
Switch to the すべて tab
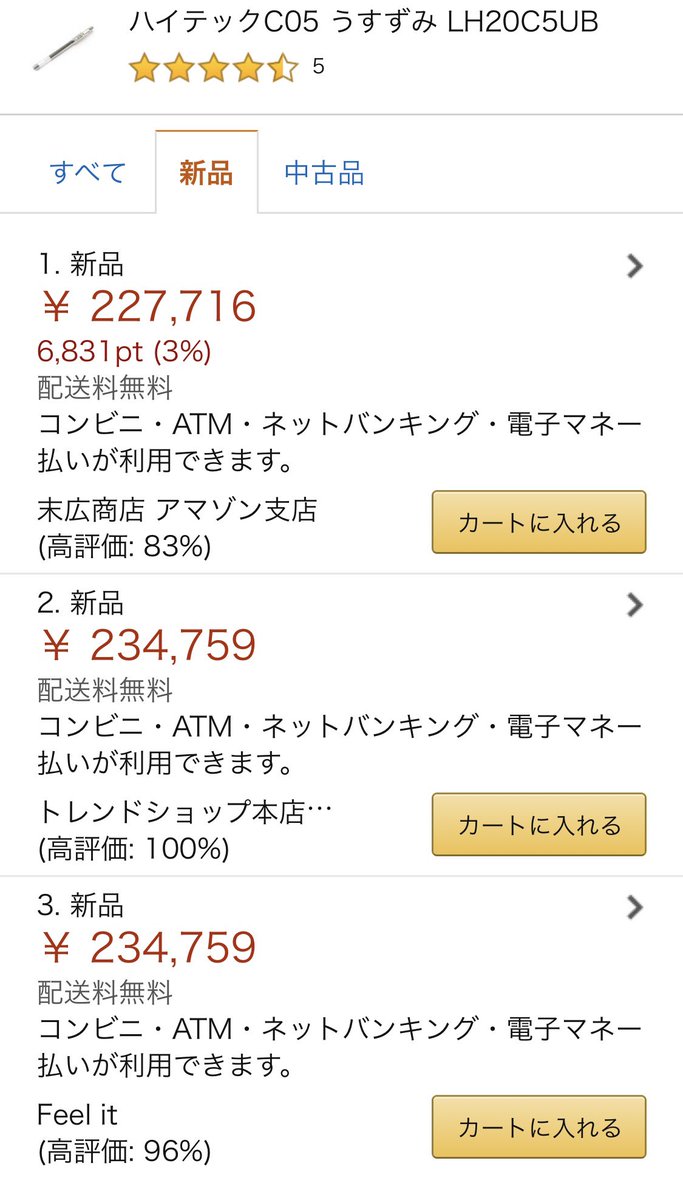(88, 173)
